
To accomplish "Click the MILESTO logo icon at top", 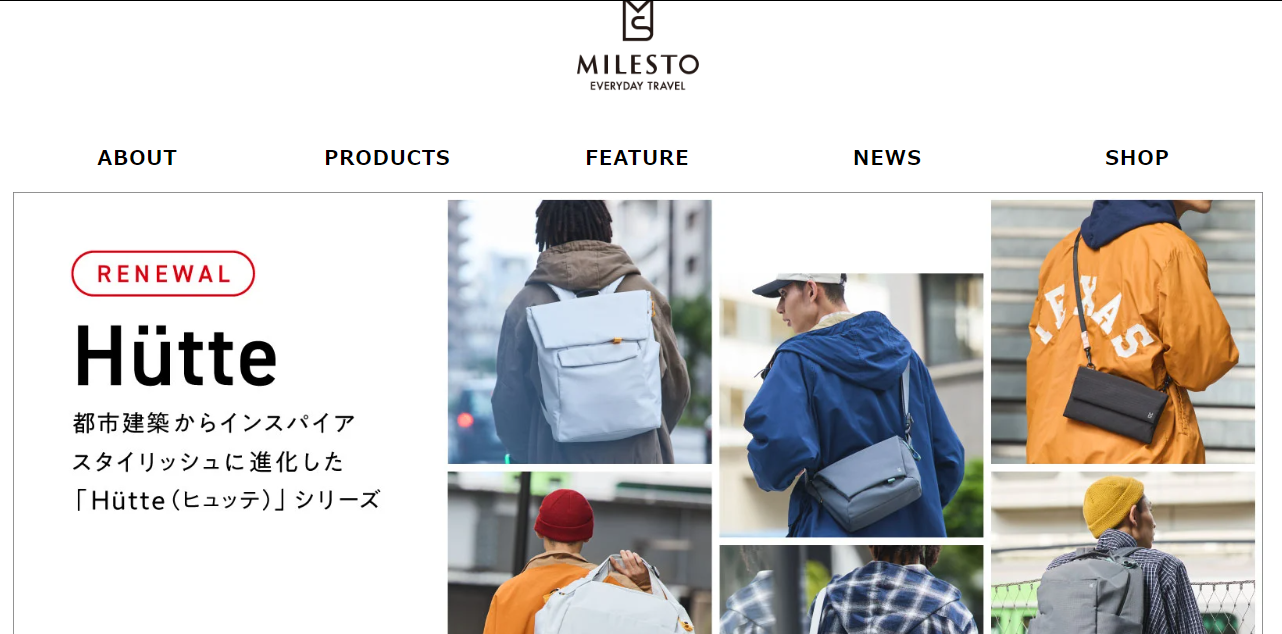I will (637, 20).
